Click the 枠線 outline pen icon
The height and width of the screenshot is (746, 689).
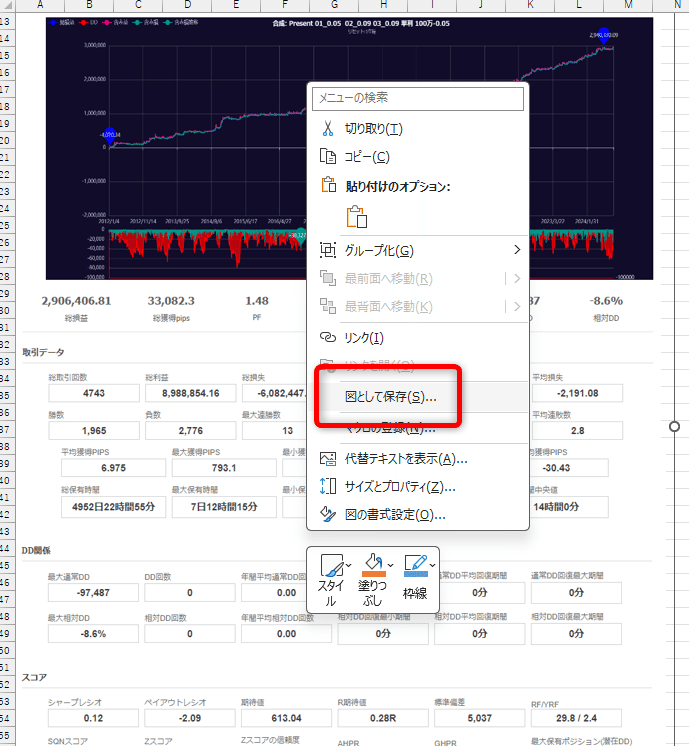coord(415,565)
